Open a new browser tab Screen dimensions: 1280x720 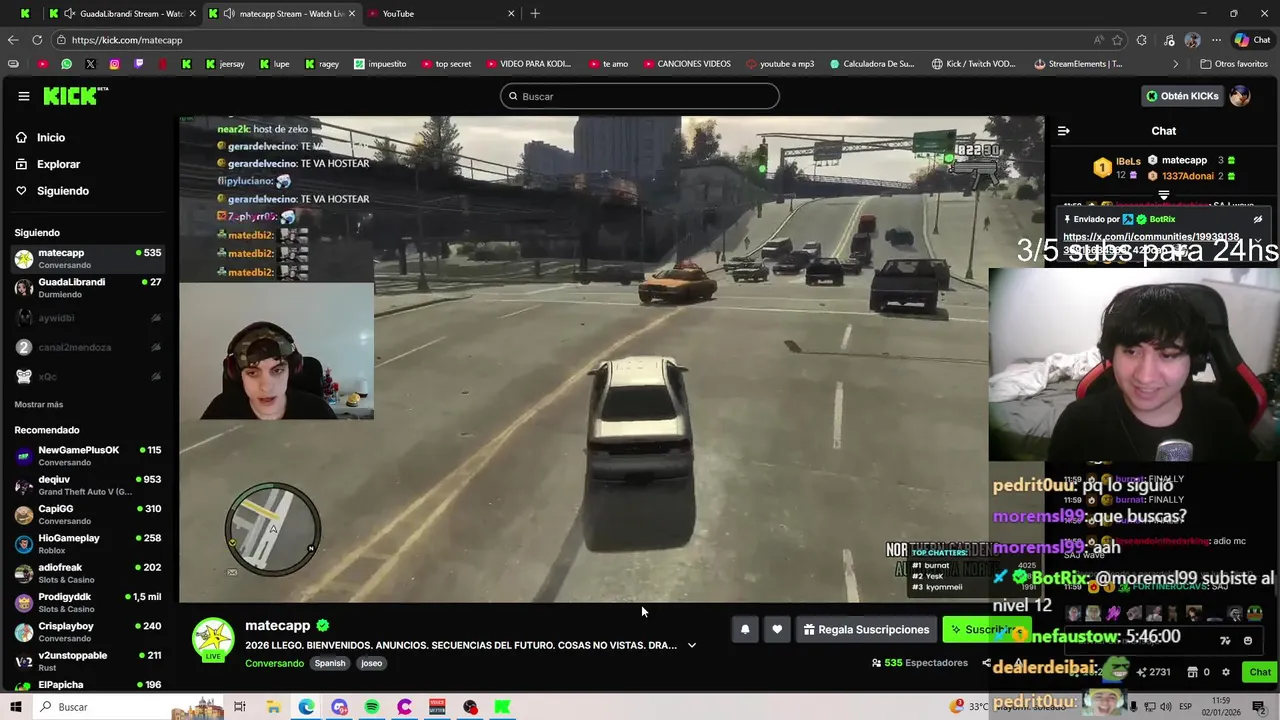(x=535, y=13)
